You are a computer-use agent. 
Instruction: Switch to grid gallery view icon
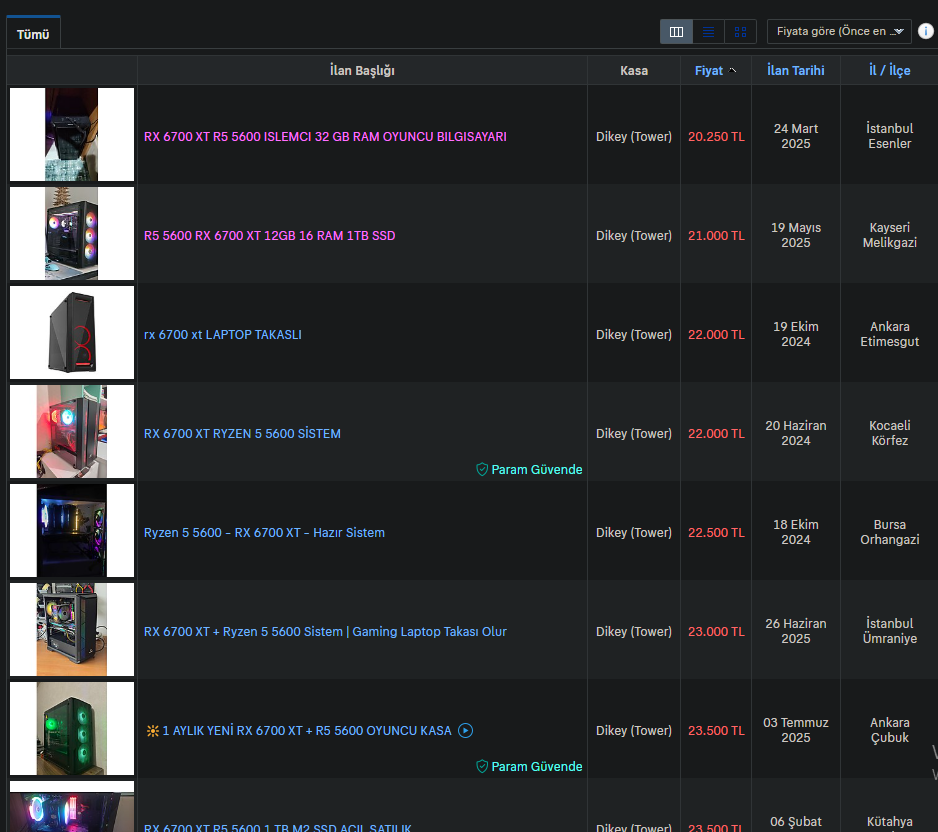(740, 32)
